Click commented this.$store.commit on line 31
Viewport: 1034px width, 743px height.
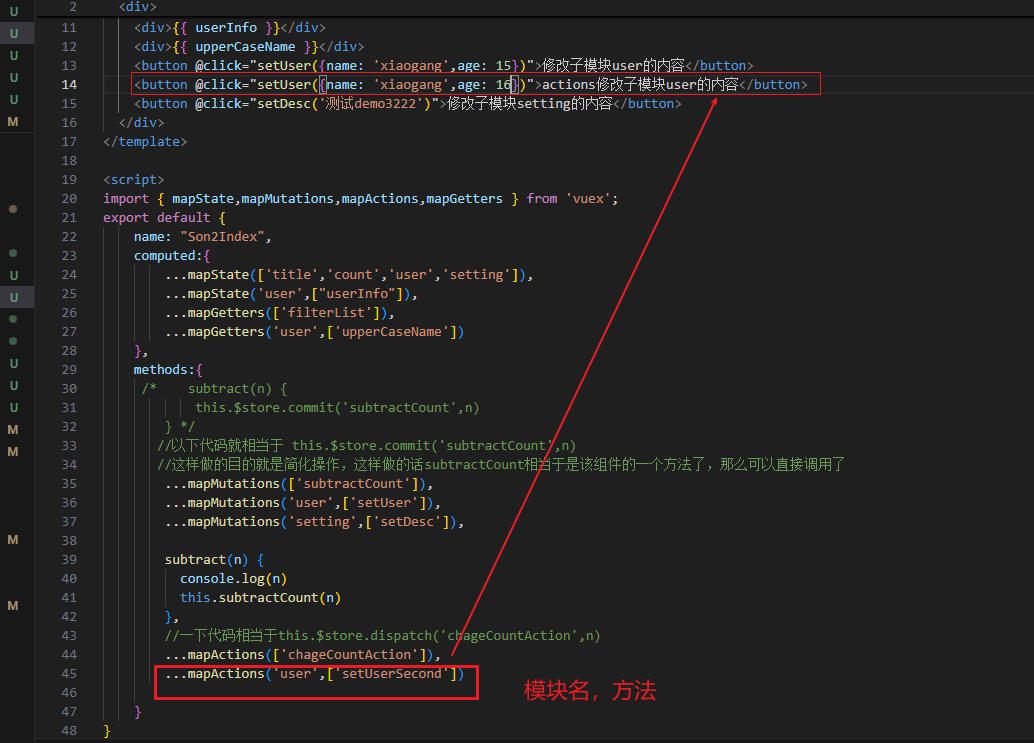tap(337, 408)
